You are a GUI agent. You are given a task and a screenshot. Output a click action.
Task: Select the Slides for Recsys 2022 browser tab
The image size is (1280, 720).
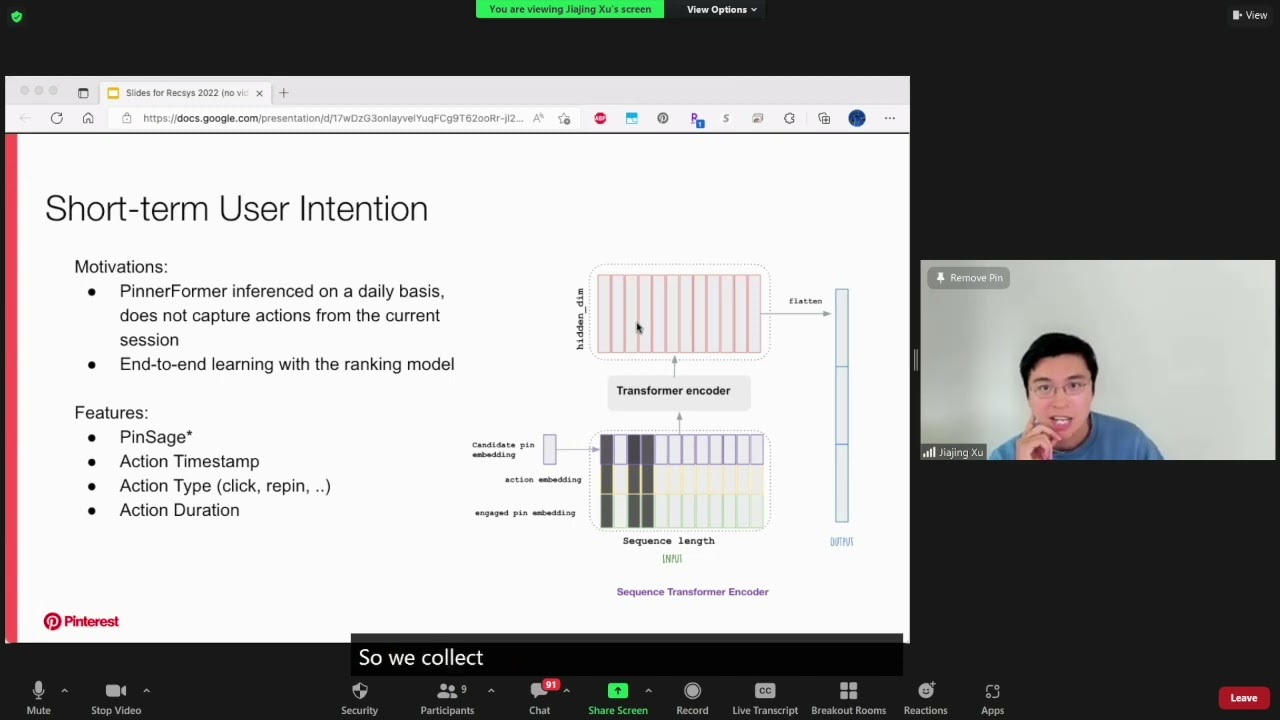[186, 93]
